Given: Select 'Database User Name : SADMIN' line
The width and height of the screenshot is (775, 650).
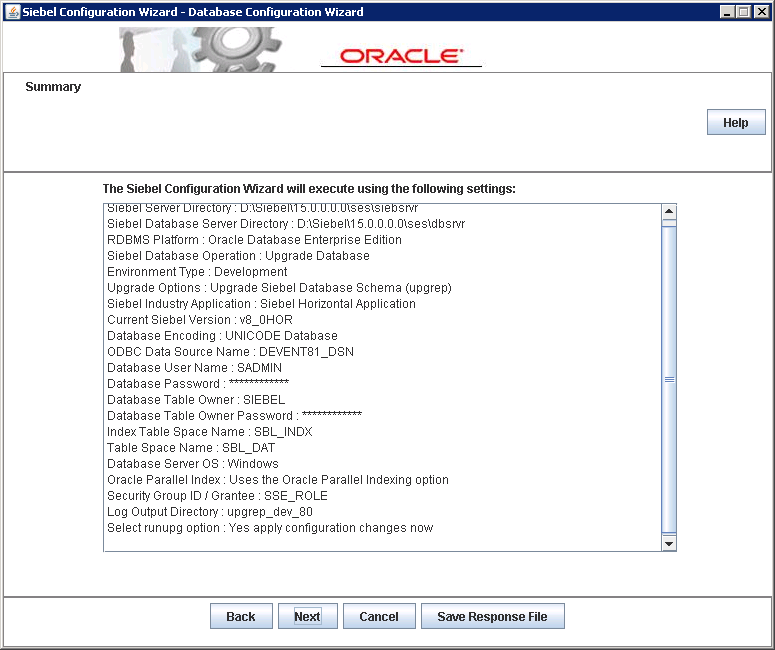Looking at the screenshot, I should tap(194, 368).
